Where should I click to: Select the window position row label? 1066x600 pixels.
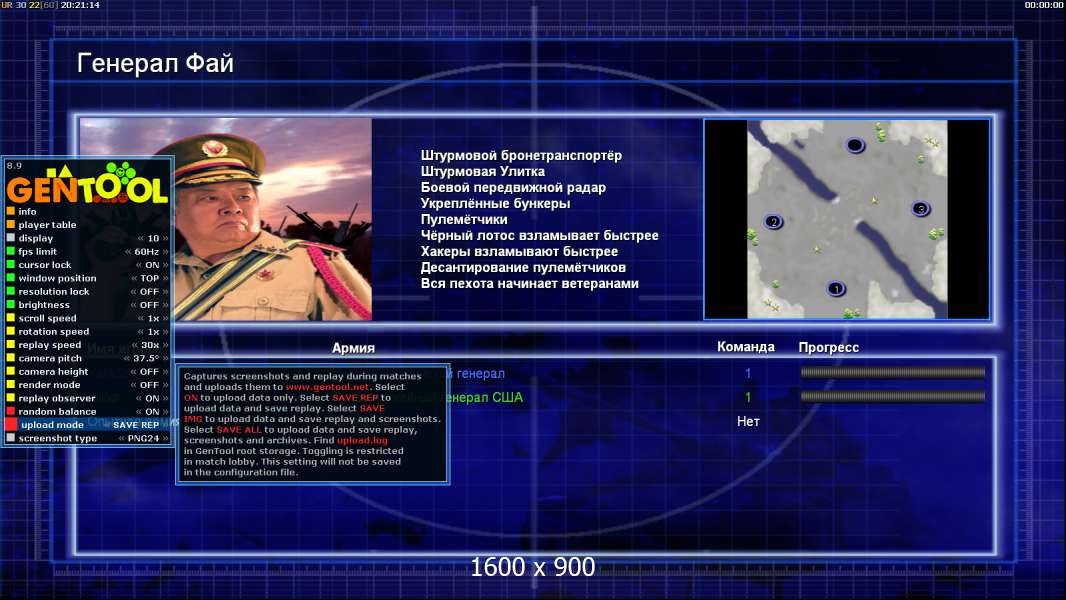(57, 278)
